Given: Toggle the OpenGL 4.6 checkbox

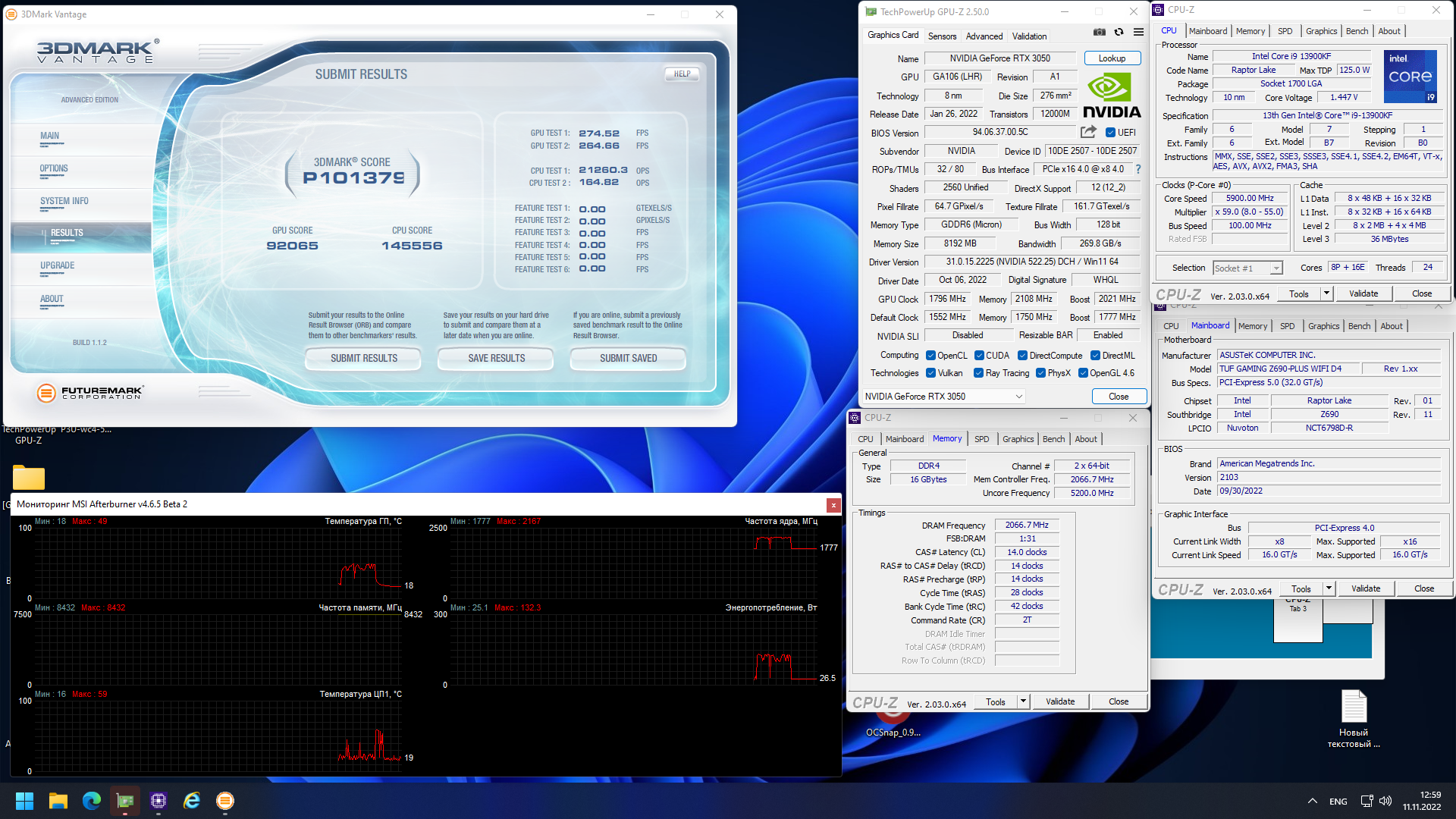Looking at the screenshot, I should click(1083, 373).
